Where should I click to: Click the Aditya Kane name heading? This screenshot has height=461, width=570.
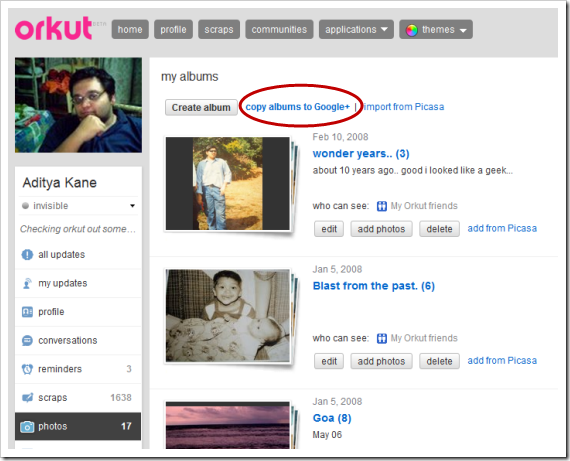[x=60, y=183]
